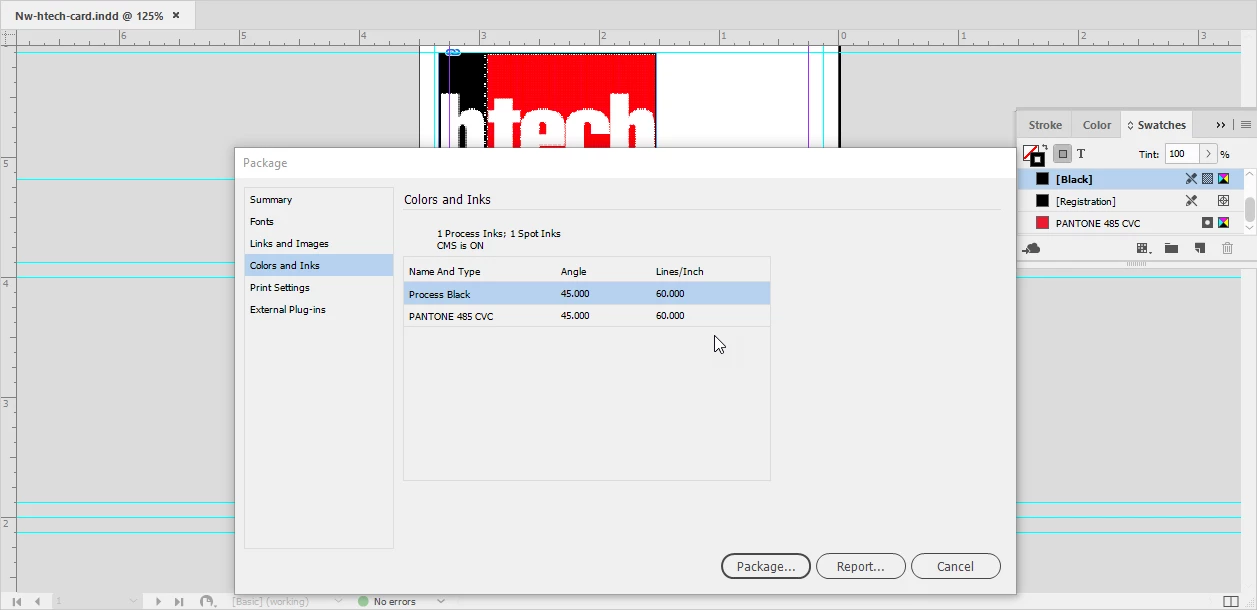Open the Links and Images section
This screenshot has width=1257, height=610.
[x=319, y=243]
